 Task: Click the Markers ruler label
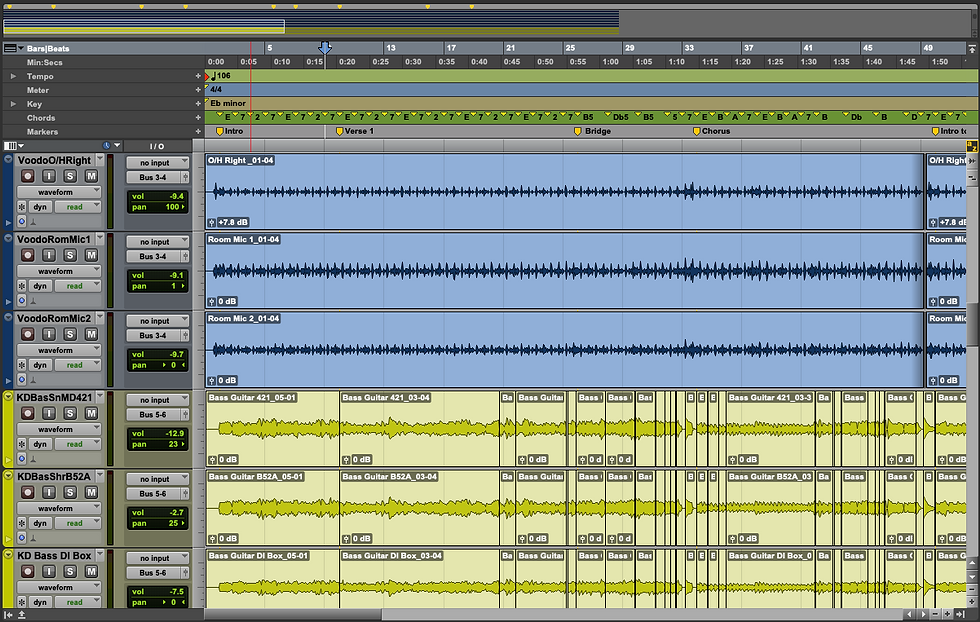pos(42,132)
